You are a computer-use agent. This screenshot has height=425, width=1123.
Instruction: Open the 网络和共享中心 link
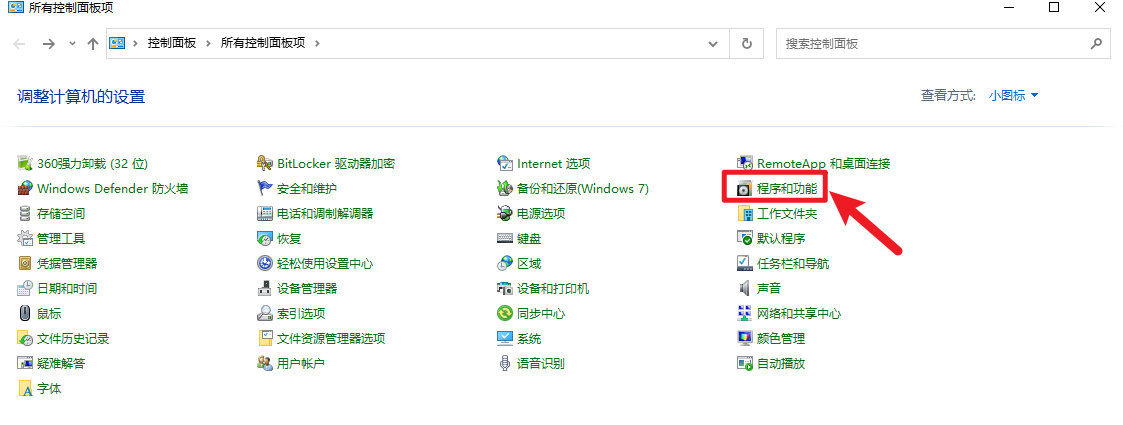click(798, 314)
